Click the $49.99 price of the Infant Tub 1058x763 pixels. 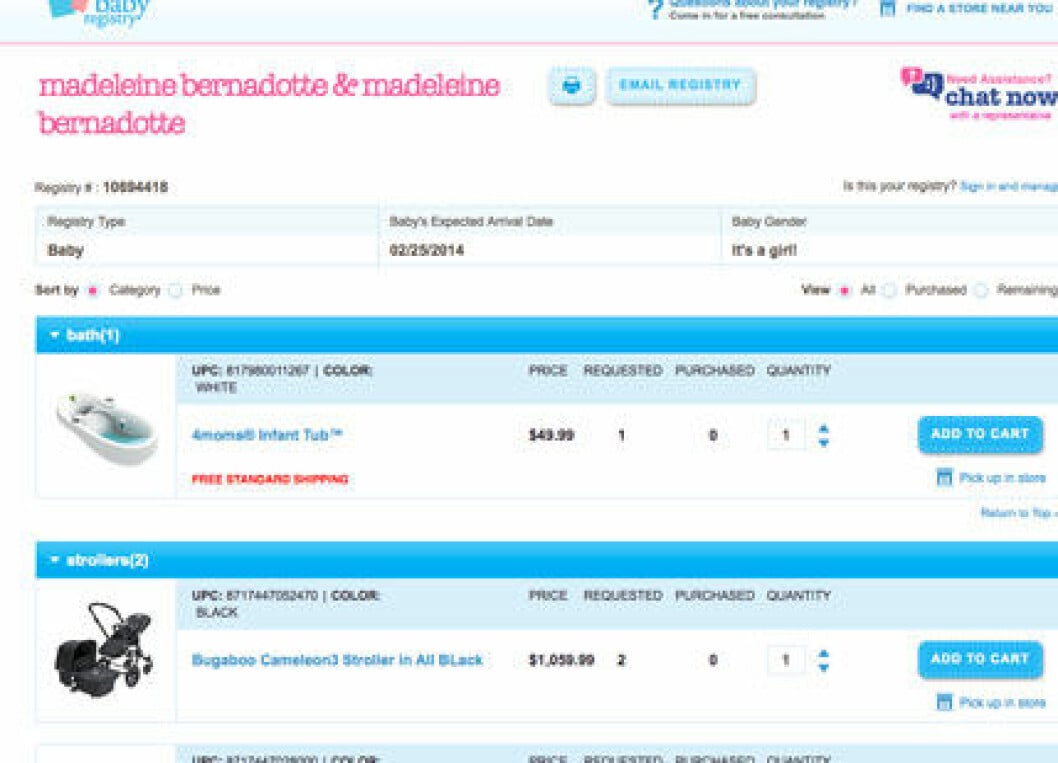551,435
